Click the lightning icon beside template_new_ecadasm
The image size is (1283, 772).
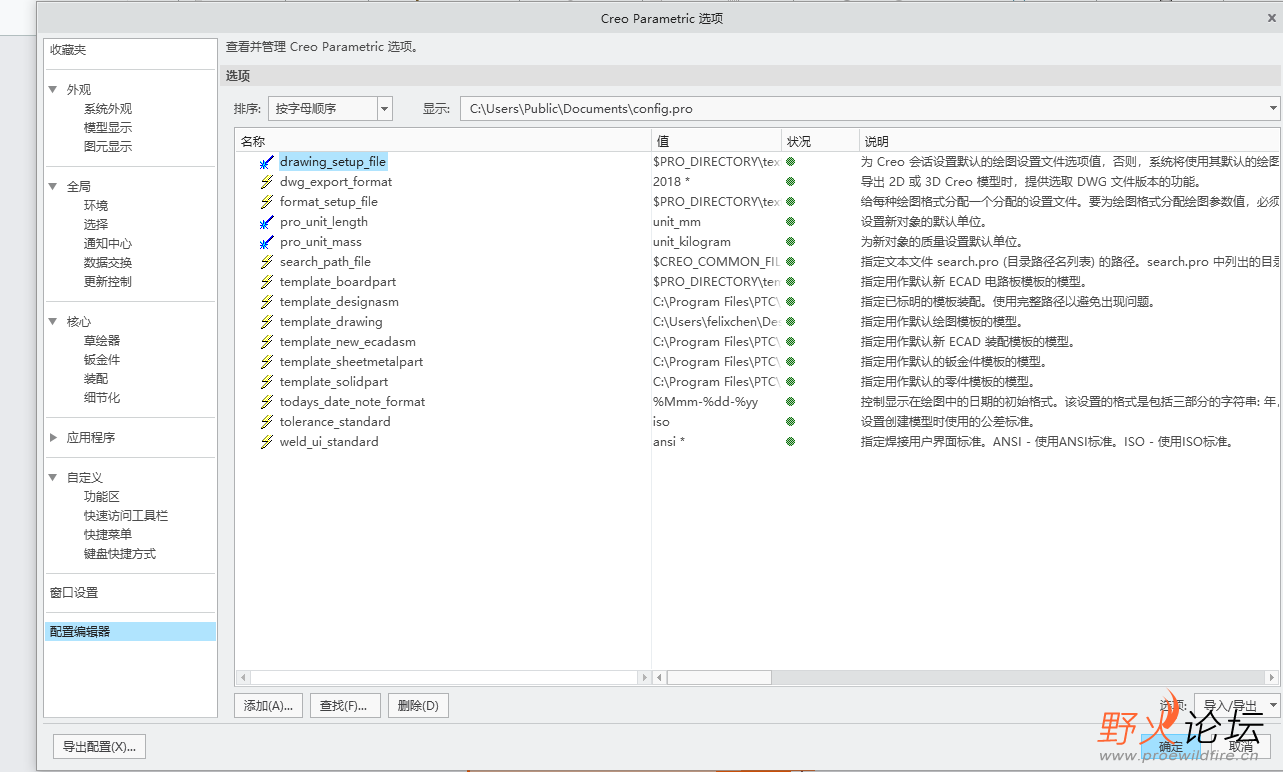[x=266, y=342]
